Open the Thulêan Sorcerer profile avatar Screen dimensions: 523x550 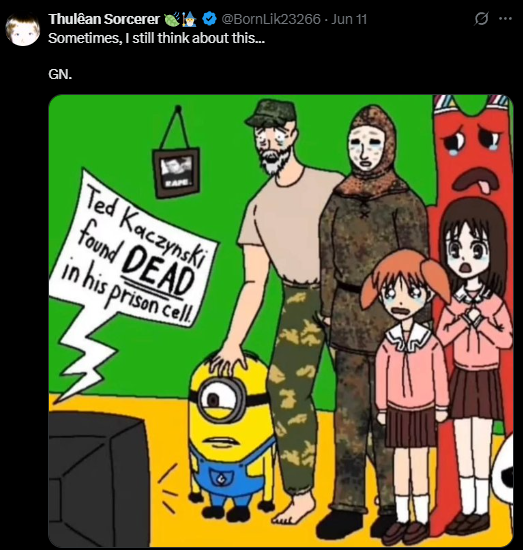point(23,30)
